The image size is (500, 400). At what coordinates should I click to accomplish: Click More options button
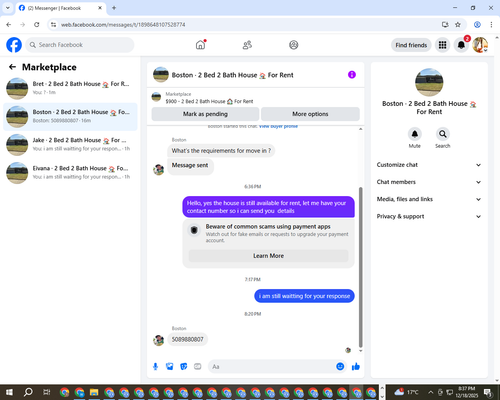310,114
